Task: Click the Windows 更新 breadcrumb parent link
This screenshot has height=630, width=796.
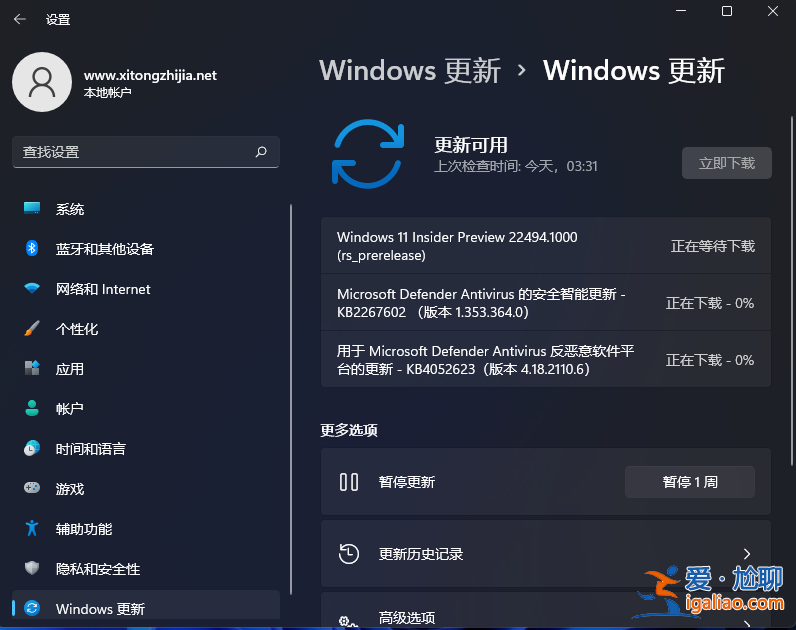Action: [x=410, y=71]
